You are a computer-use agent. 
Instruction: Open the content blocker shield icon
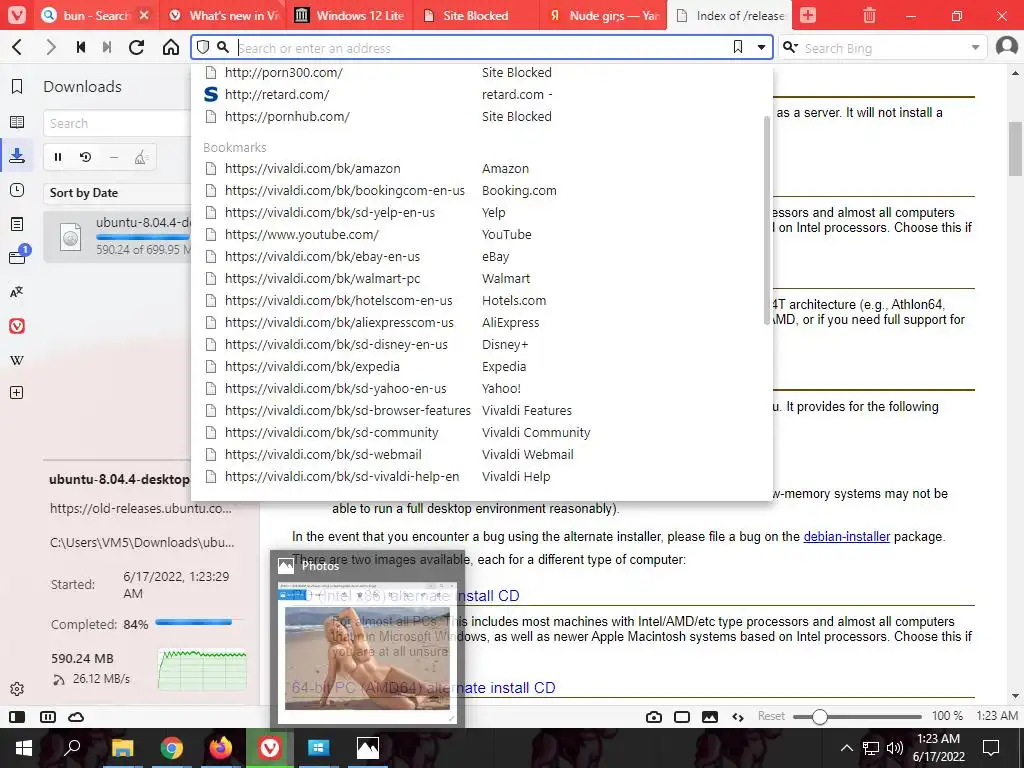point(202,47)
